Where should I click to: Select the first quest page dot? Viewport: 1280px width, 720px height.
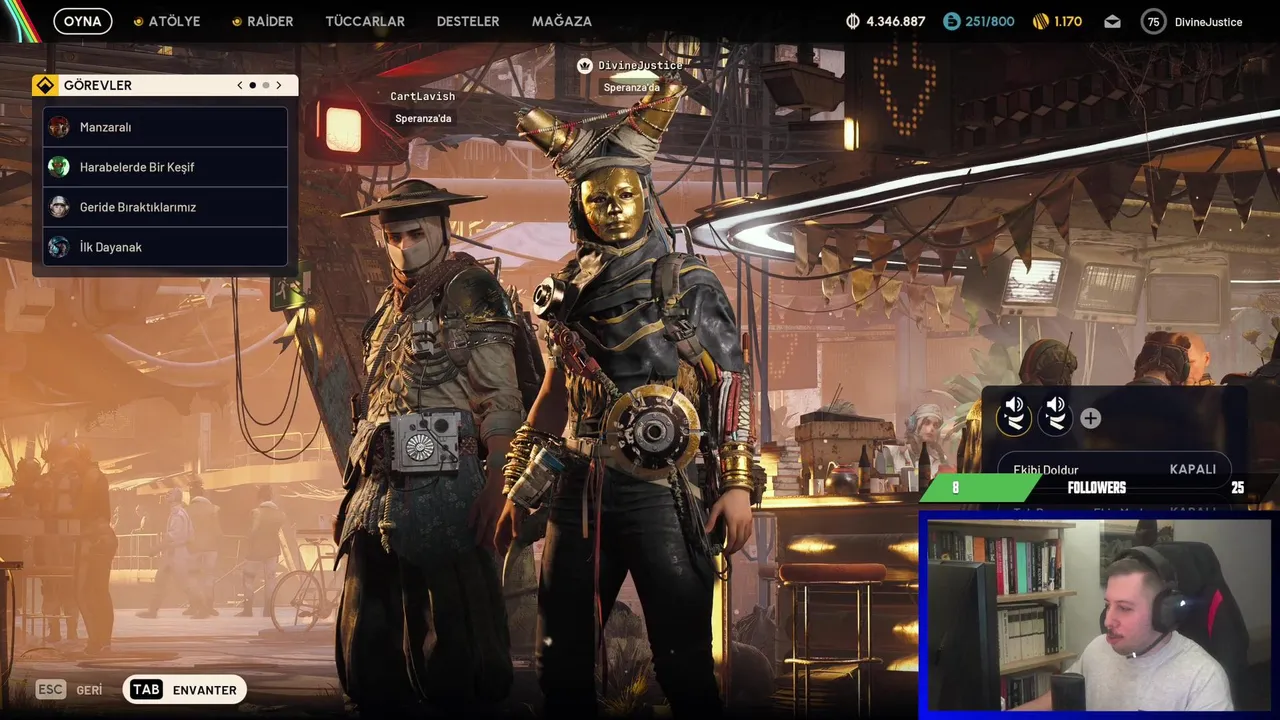click(253, 85)
